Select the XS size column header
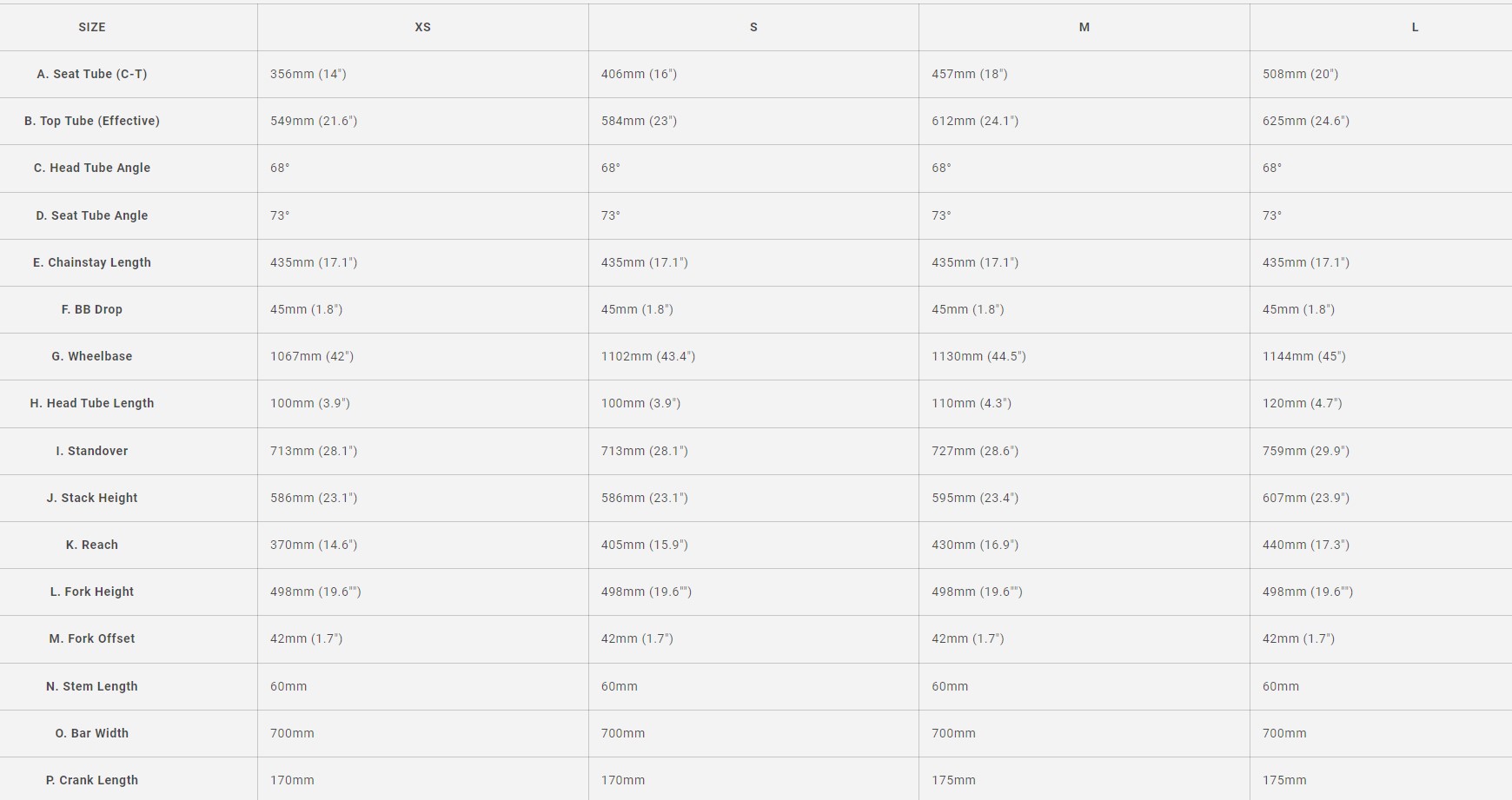Screen dimensions: 1512x800 click(x=422, y=27)
